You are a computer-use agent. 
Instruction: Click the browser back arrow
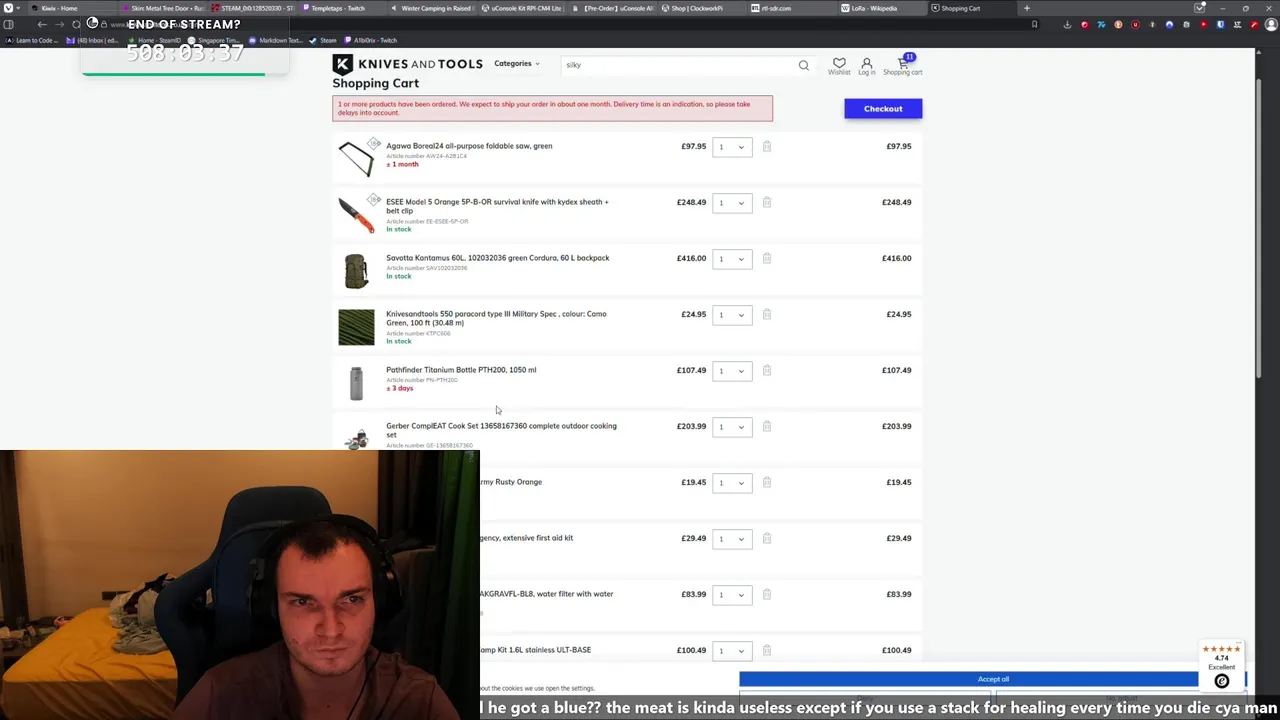(42, 24)
